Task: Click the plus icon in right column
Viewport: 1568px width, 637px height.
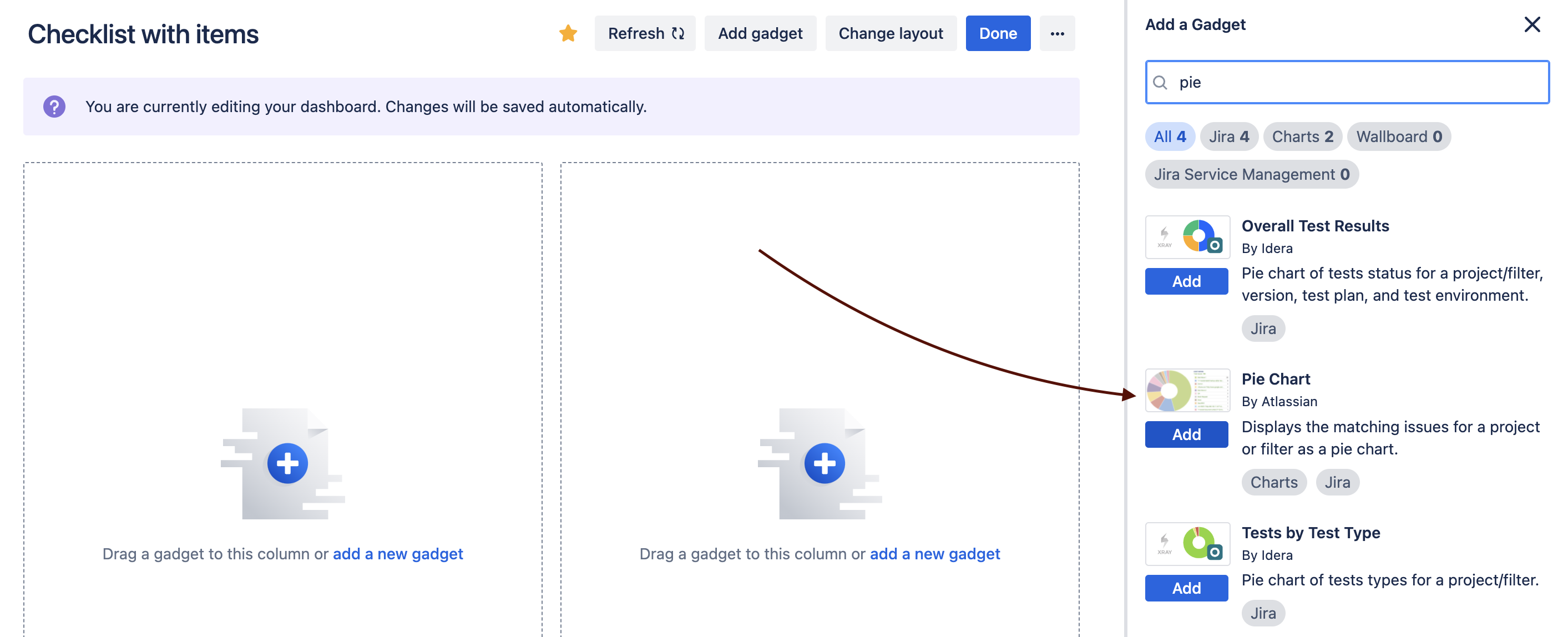Action: click(824, 463)
